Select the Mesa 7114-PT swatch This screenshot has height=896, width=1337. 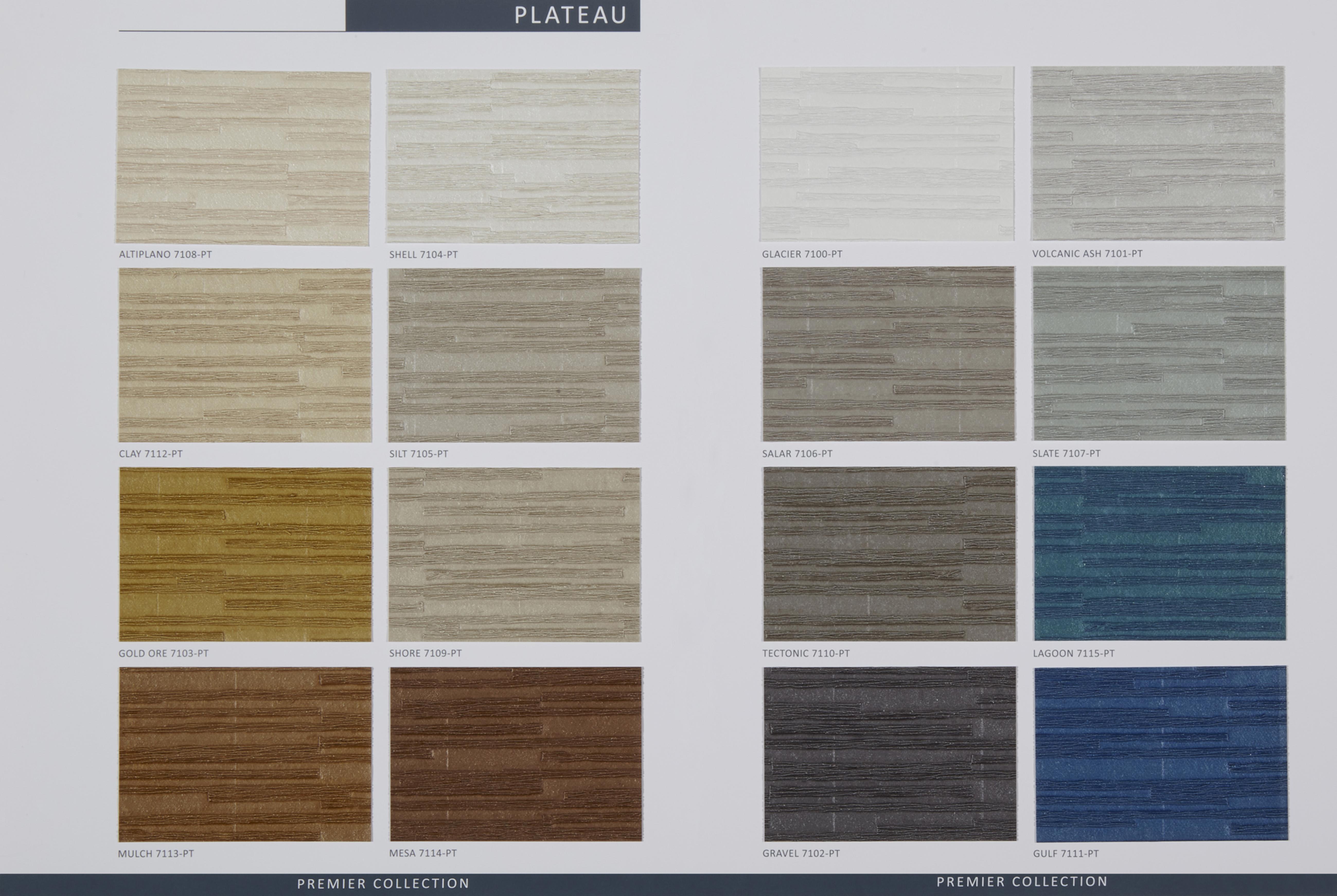(x=516, y=754)
